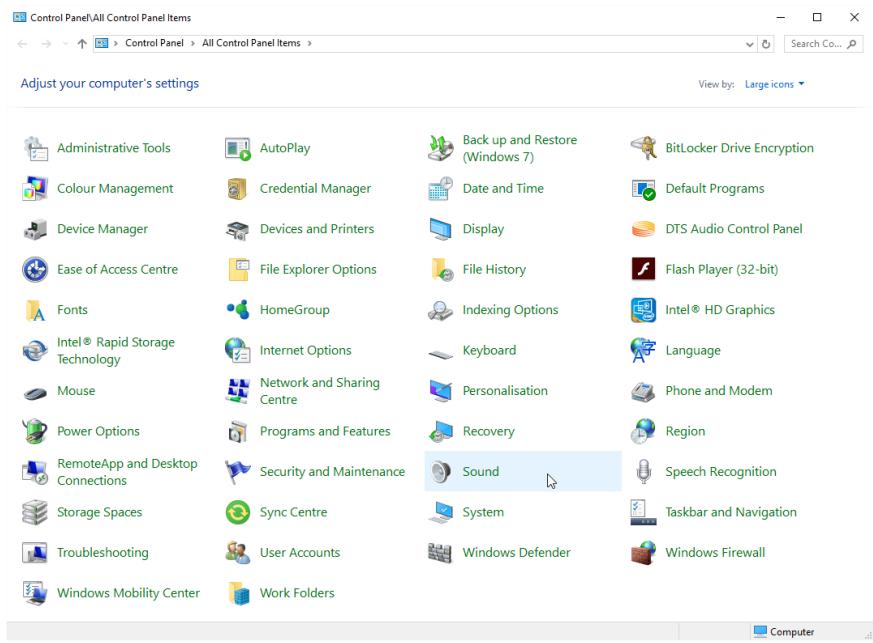The width and height of the screenshot is (873, 643).
Task: Click the AutoPlay icon
Action: point(238,148)
